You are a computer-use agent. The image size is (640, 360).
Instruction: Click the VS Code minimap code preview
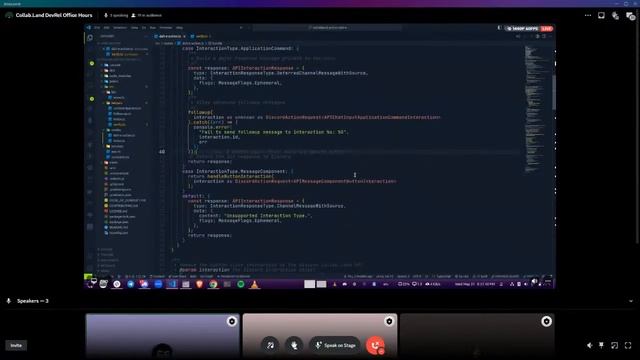click(x=536, y=110)
